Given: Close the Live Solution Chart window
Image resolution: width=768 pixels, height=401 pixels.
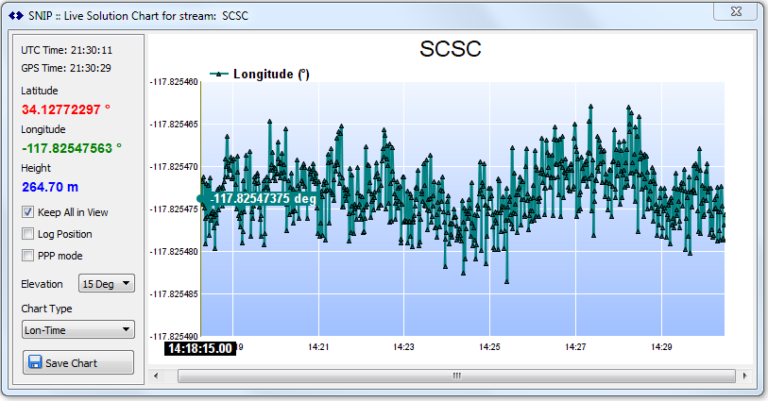Looking at the screenshot, I should tap(736, 10).
